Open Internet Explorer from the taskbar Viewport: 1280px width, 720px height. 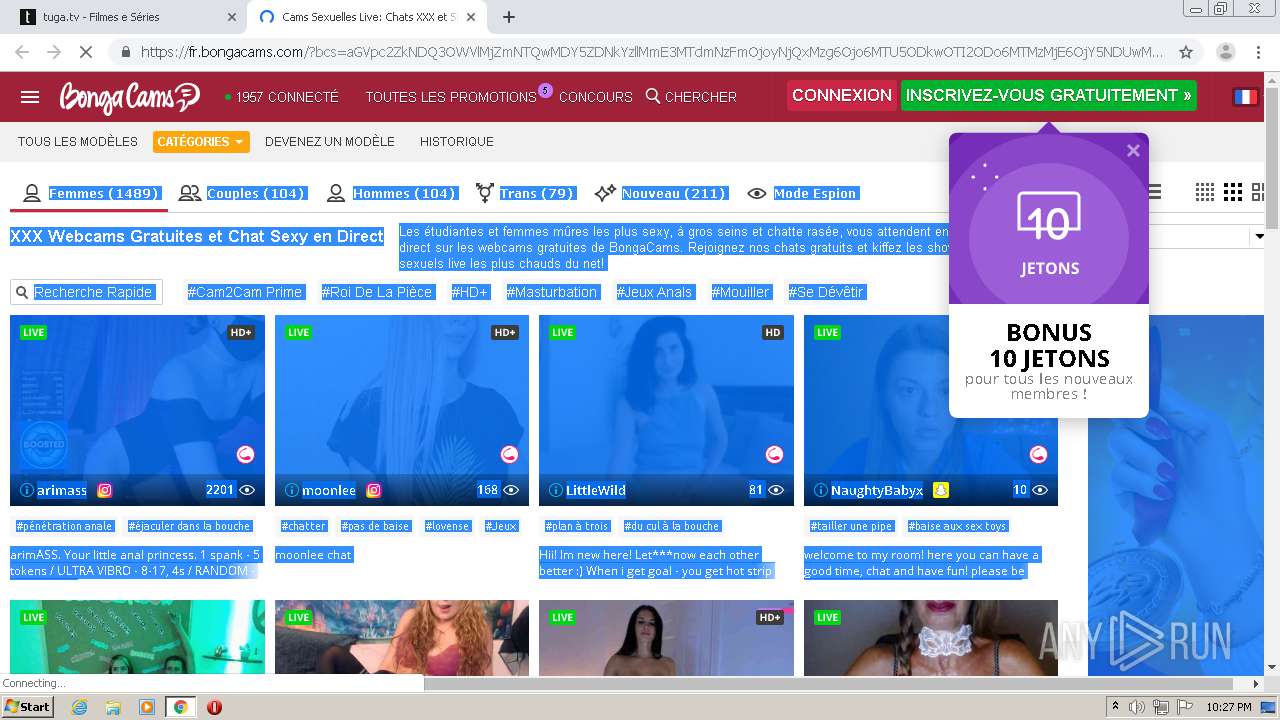[79, 707]
